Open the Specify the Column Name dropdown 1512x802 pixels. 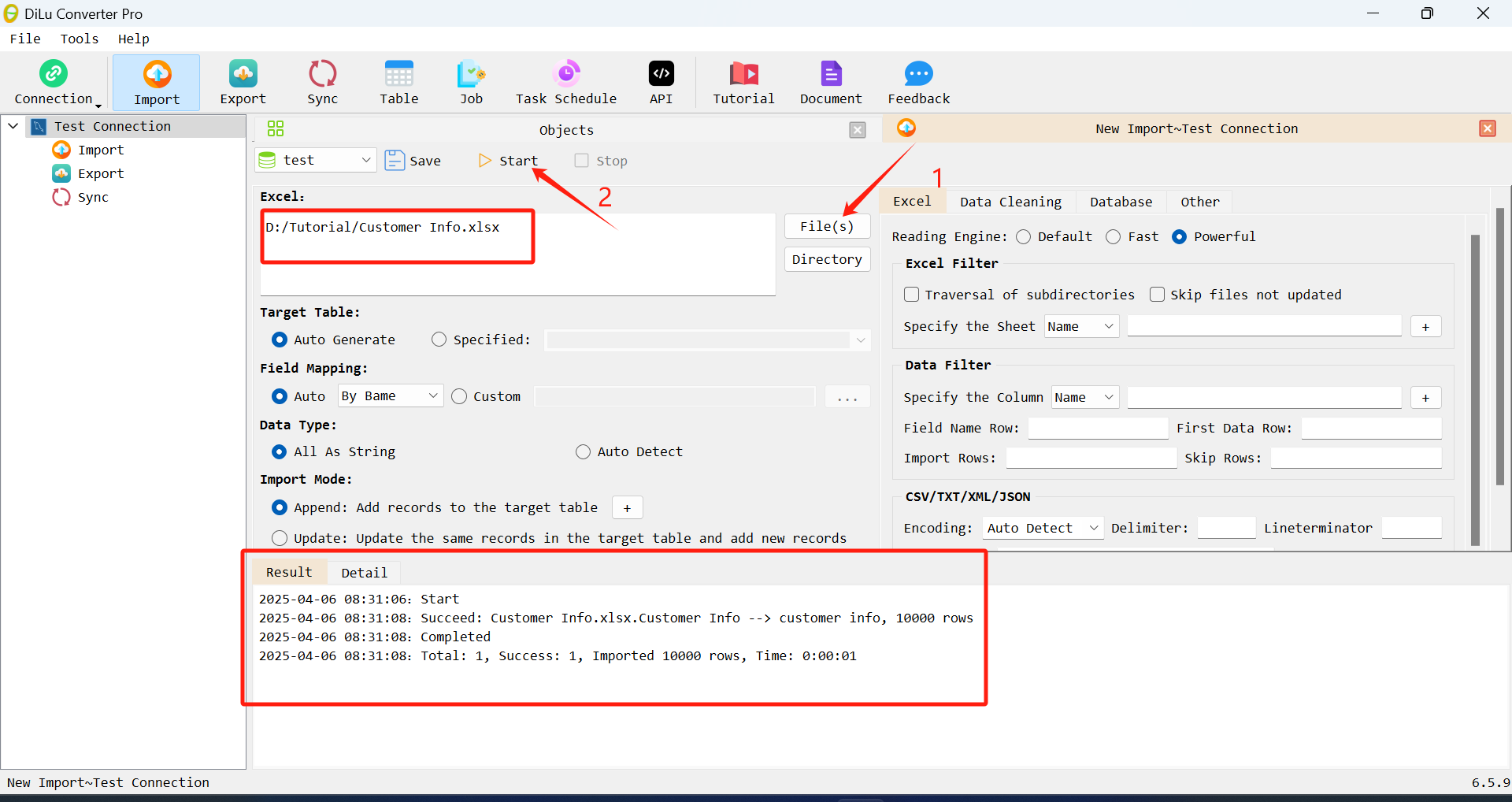pyautogui.click(x=1109, y=397)
